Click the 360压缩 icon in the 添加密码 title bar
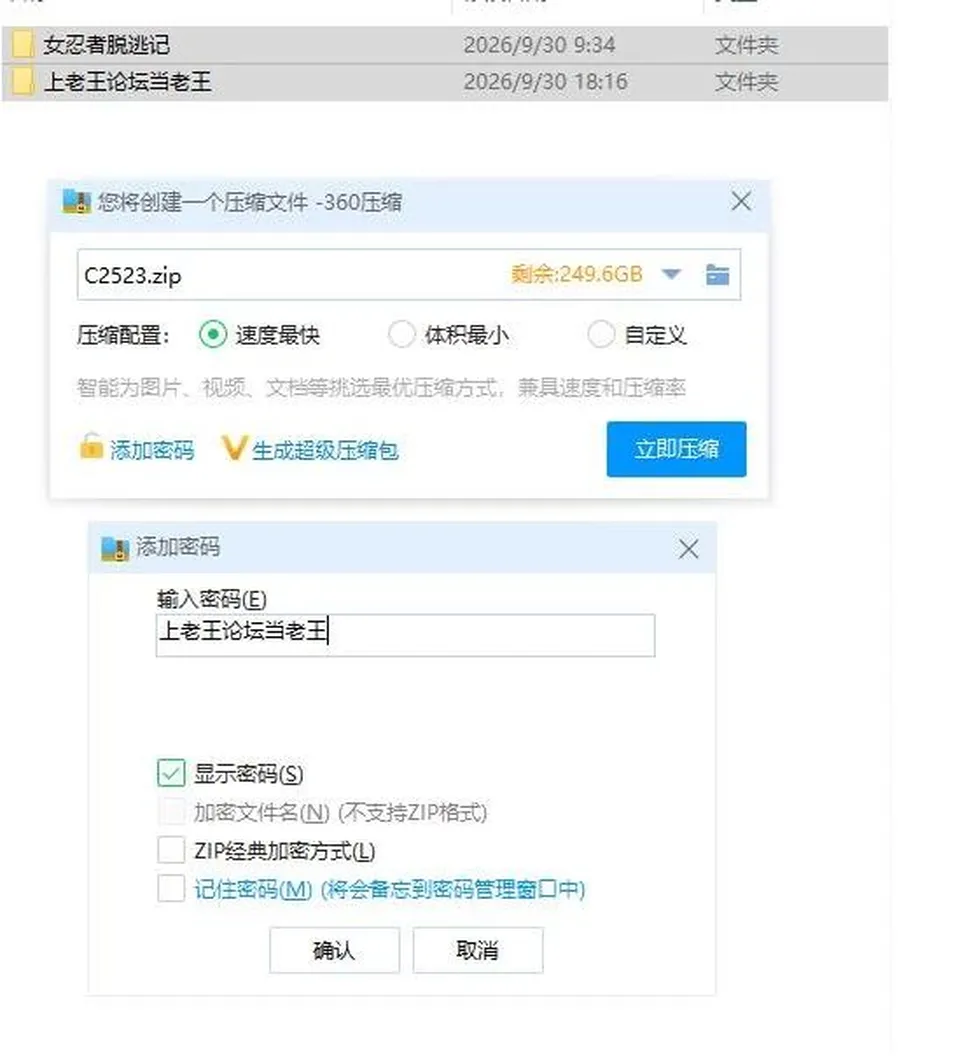The image size is (960, 1056). tap(115, 548)
